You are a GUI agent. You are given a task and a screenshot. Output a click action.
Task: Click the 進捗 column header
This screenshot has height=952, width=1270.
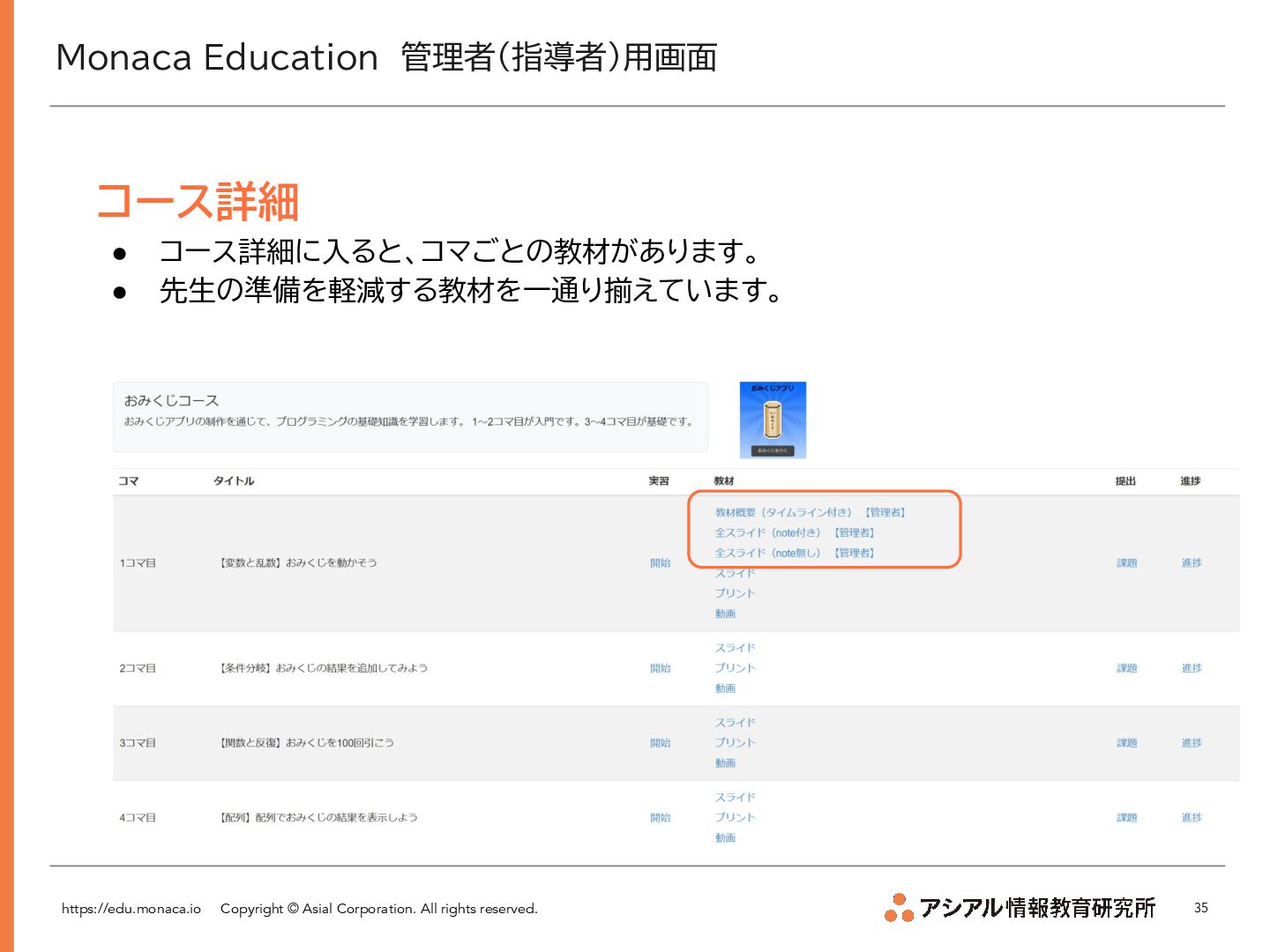[1191, 481]
